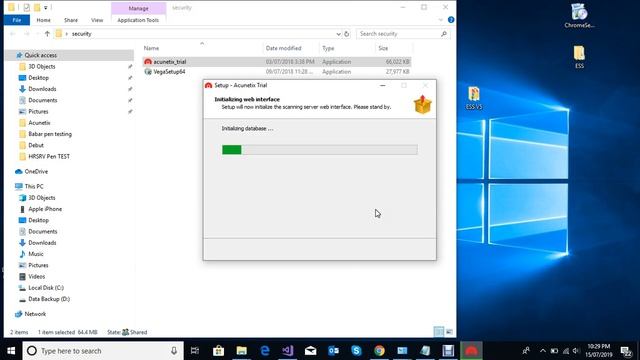
Task: Launch Google Chrome from the taskbar
Action: 379,351
